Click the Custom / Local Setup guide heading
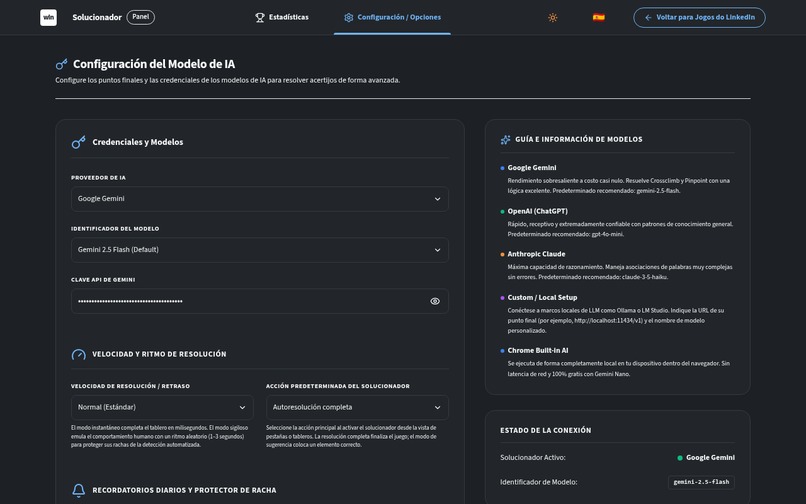Image resolution: width=806 pixels, height=504 pixels. 542,297
